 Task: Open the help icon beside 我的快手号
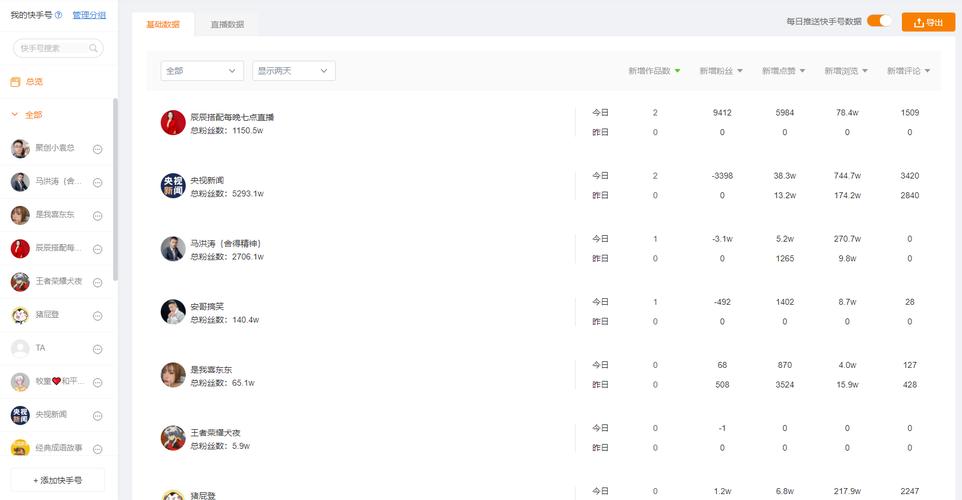(58, 15)
